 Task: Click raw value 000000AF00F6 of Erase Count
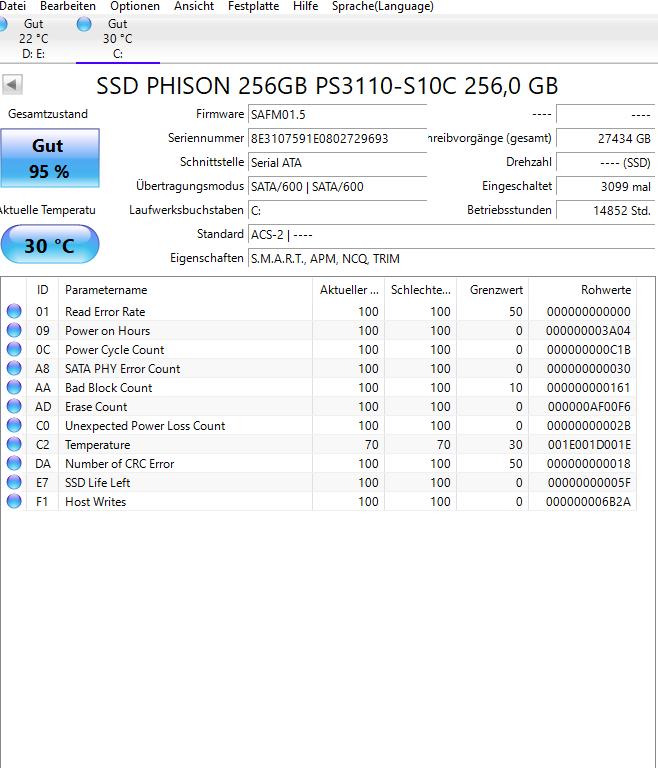pos(589,407)
